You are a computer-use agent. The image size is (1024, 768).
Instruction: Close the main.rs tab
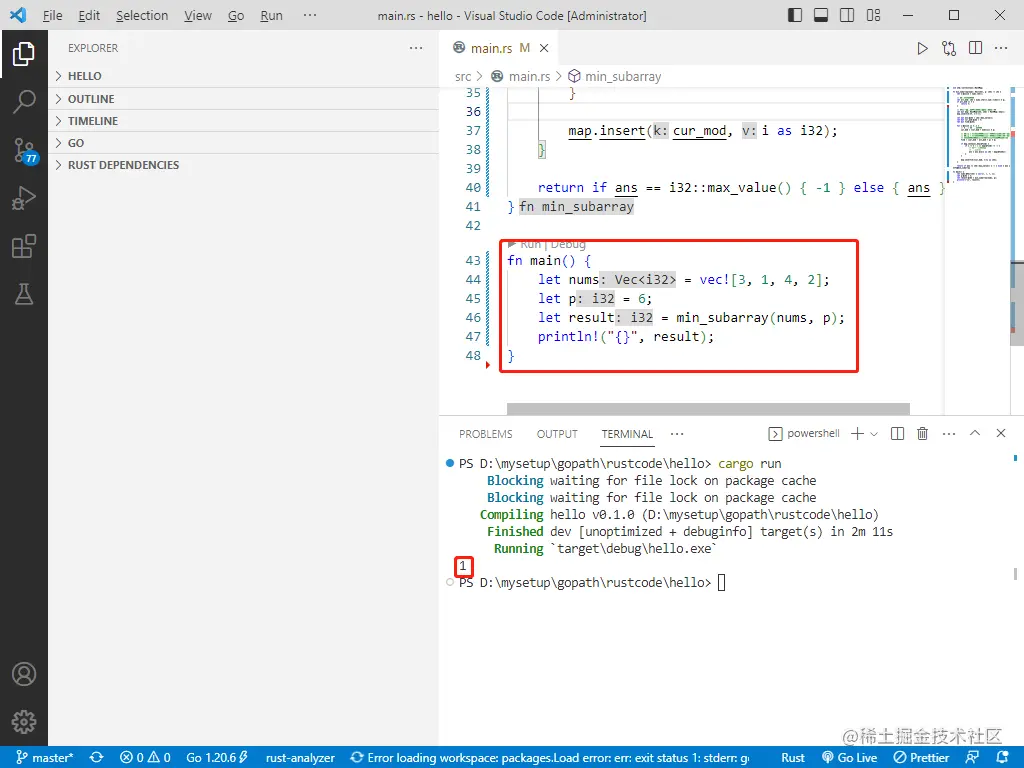(544, 48)
